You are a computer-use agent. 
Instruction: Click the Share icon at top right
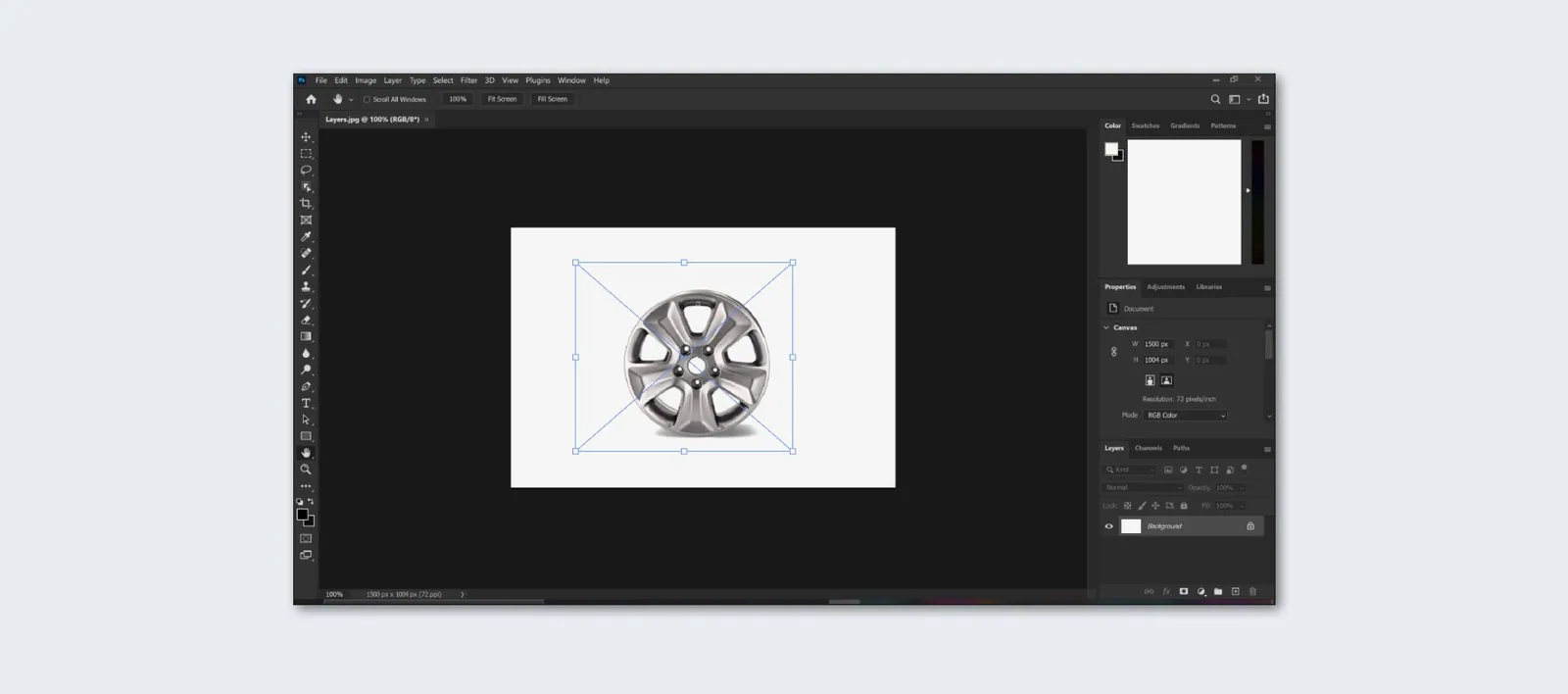coord(1263,99)
